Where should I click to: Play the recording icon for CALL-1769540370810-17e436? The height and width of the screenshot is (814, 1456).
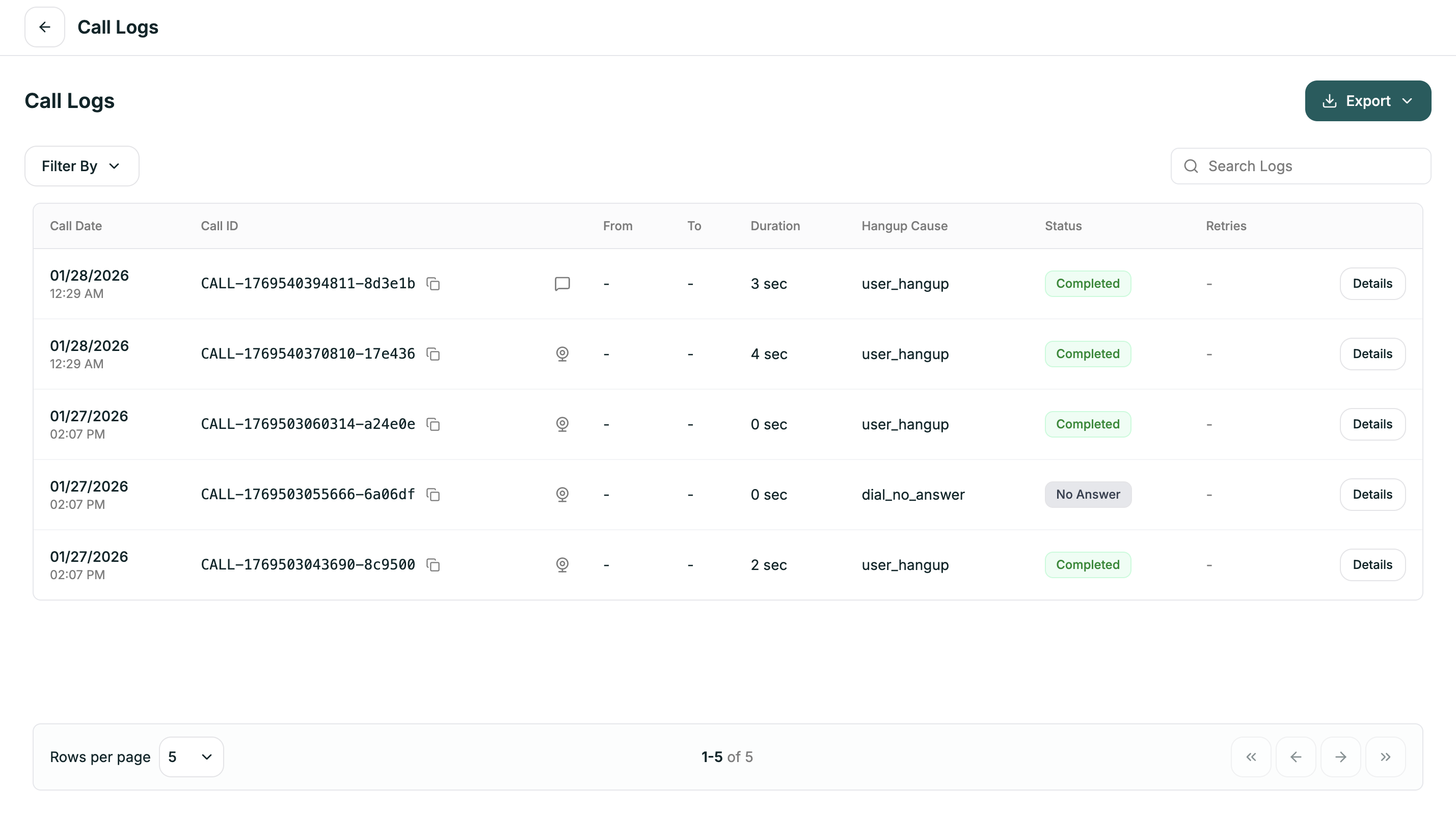(x=562, y=354)
